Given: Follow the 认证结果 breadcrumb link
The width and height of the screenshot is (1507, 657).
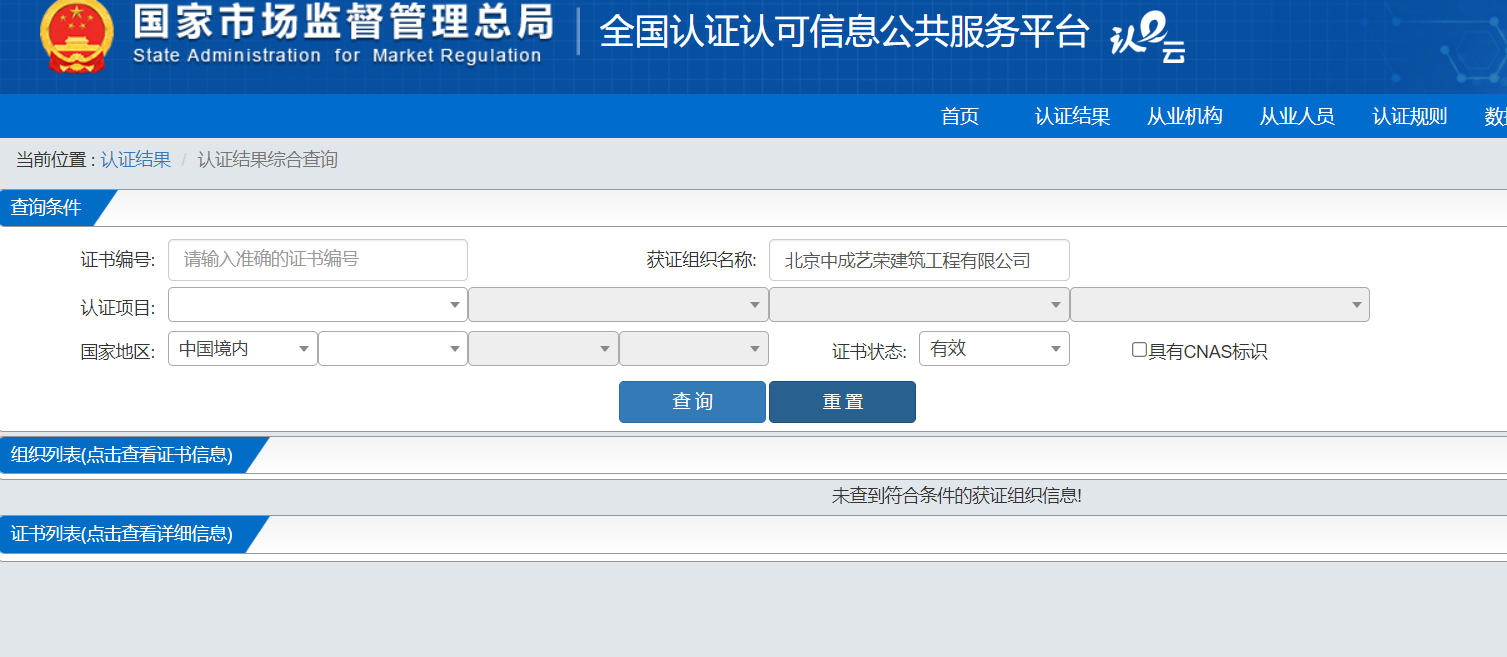Looking at the screenshot, I should pyautogui.click(x=136, y=160).
